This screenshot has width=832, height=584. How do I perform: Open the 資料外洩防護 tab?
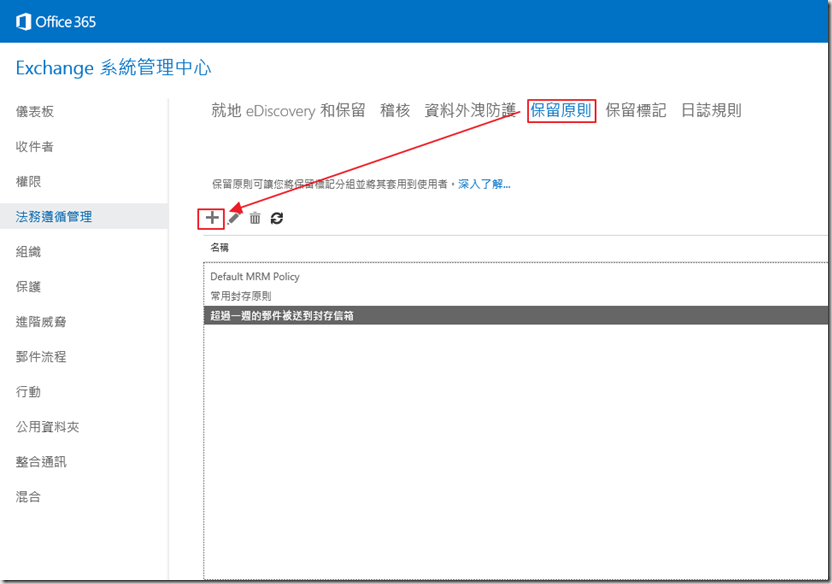point(470,110)
